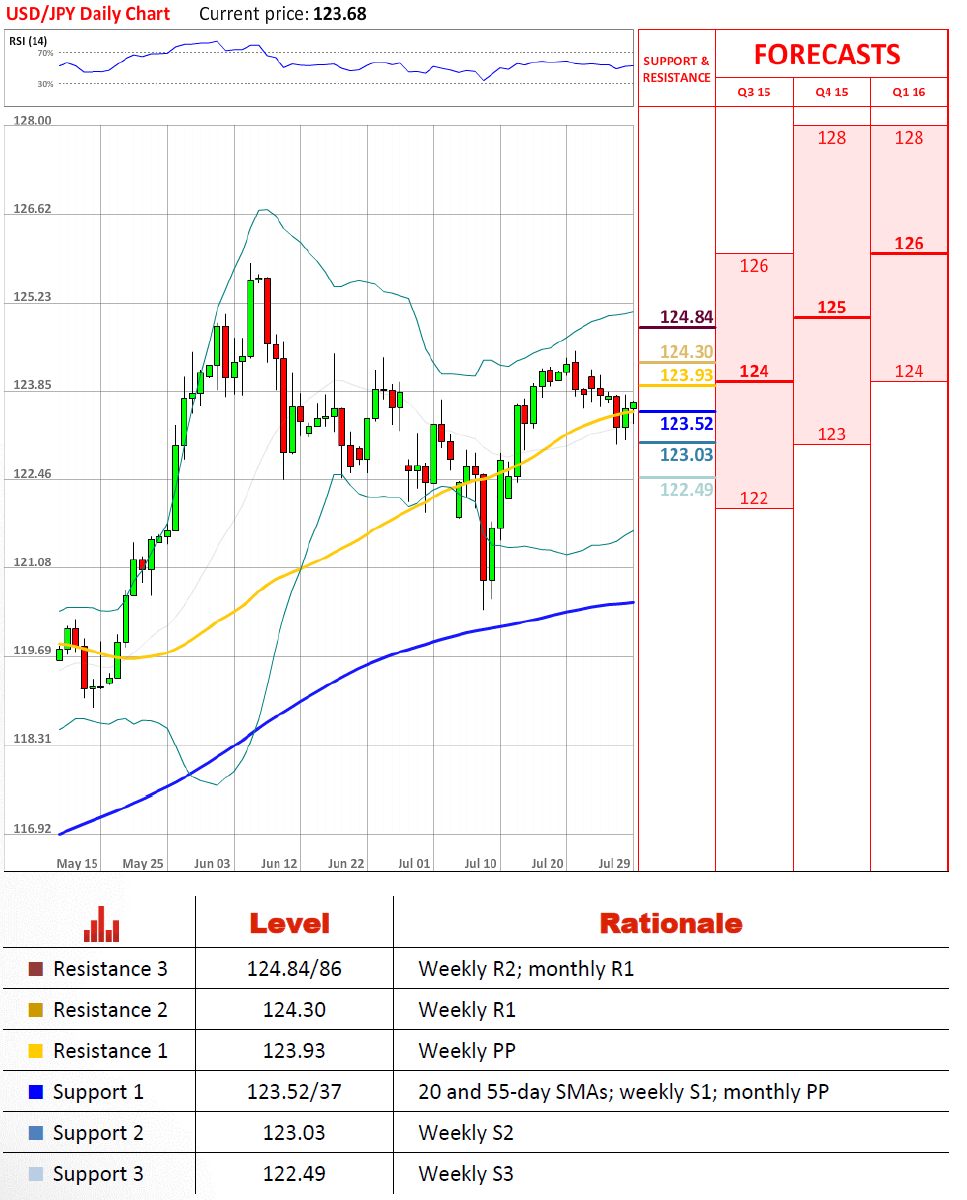Click the 'SUPPORT & RESISTANCE' heading
Image resolution: width=967 pixels, height=1200 pixels.
pyautogui.click(x=676, y=69)
